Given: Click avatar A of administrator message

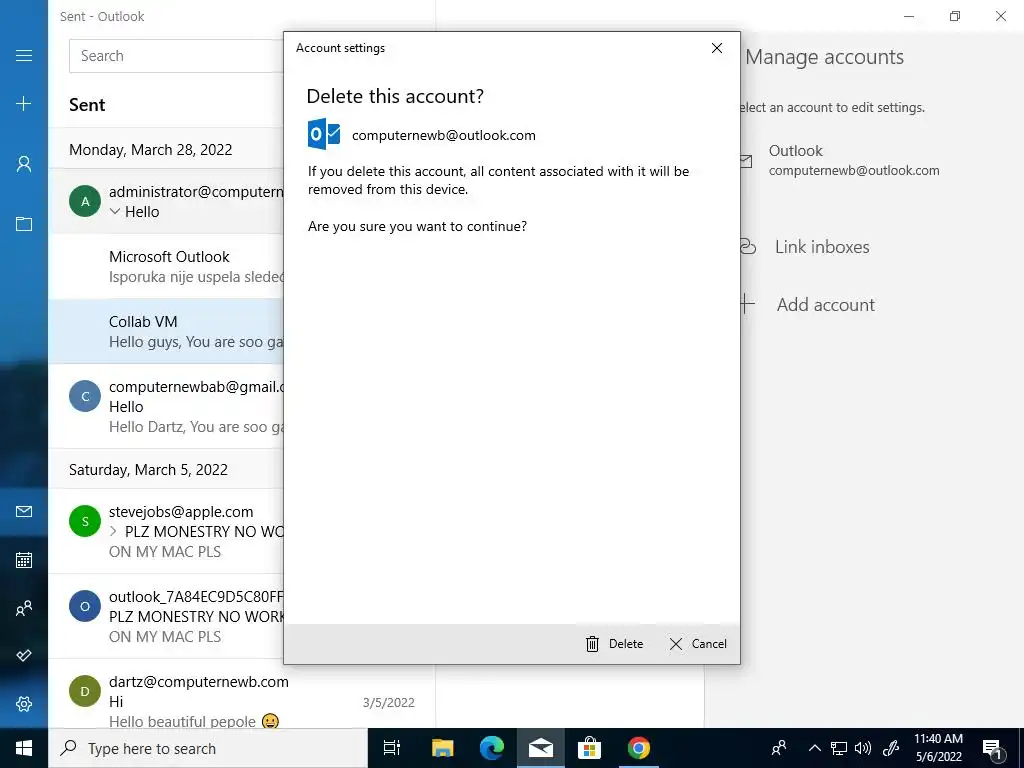Looking at the screenshot, I should 85,201.
